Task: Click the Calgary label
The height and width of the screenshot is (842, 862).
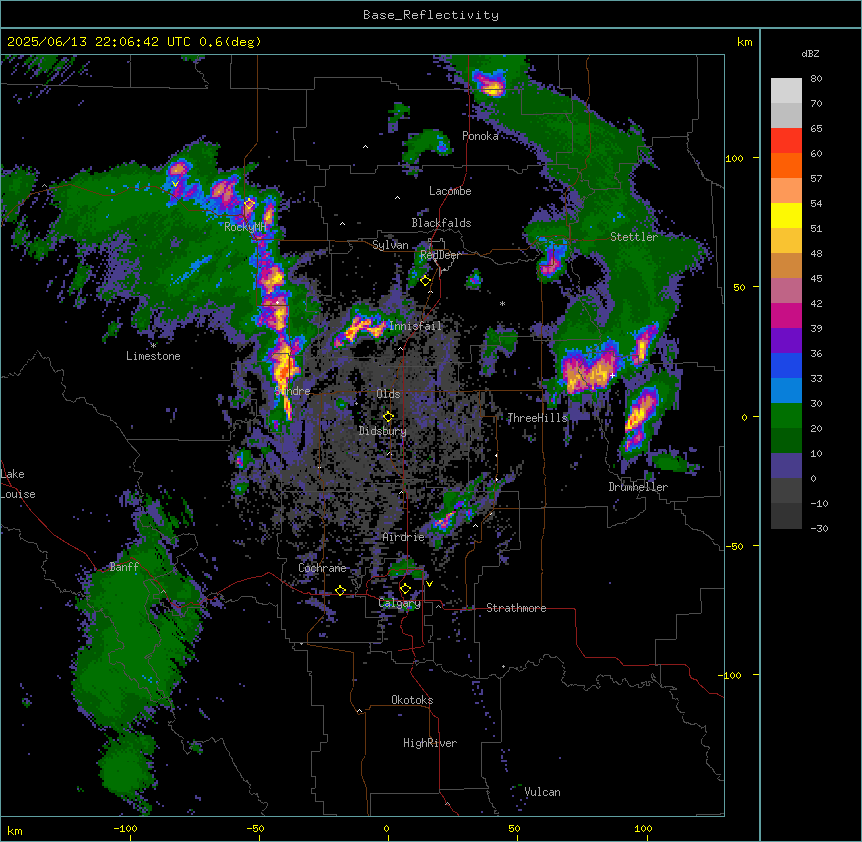Action: click(x=400, y=603)
